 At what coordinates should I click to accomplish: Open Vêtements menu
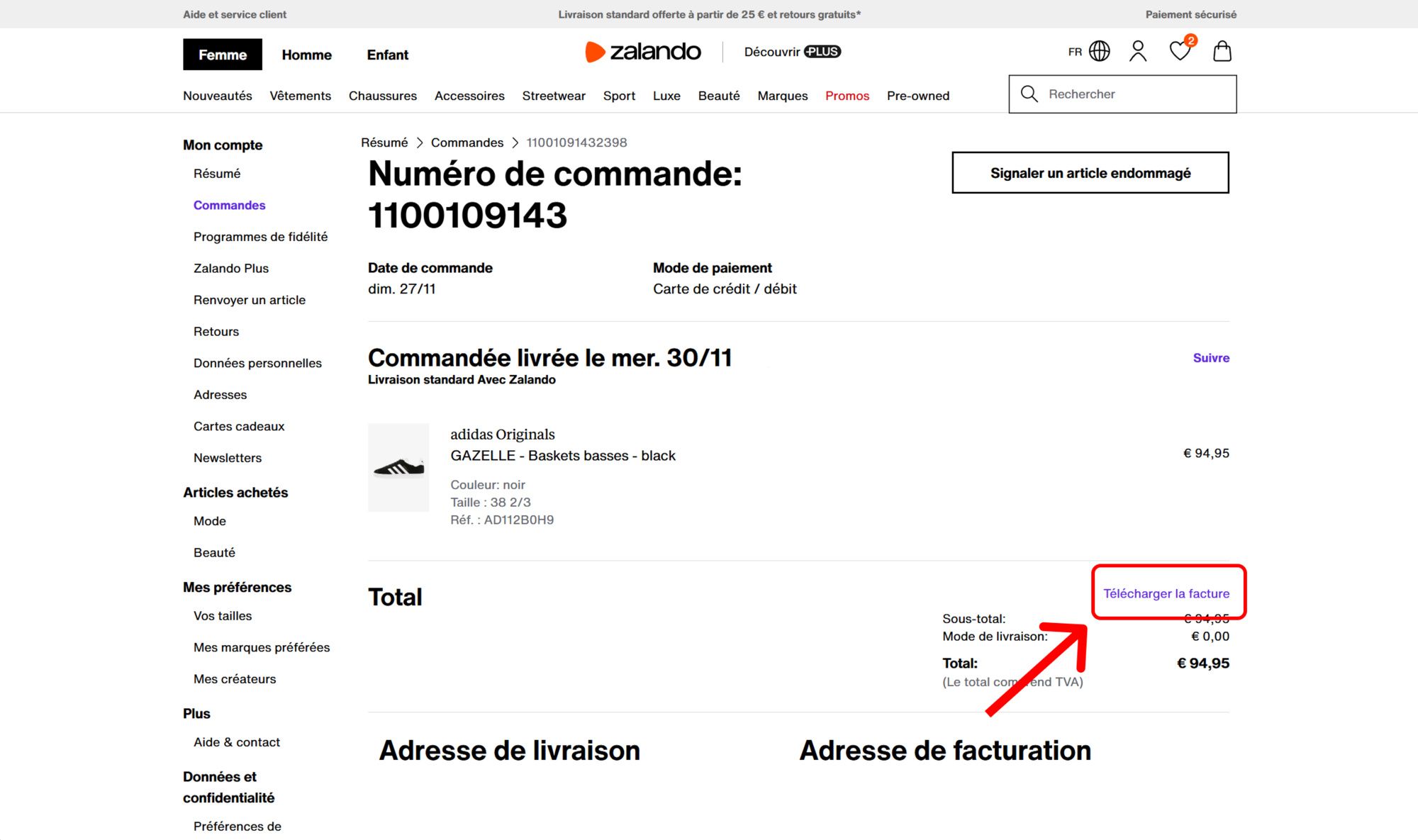(300, 96)
